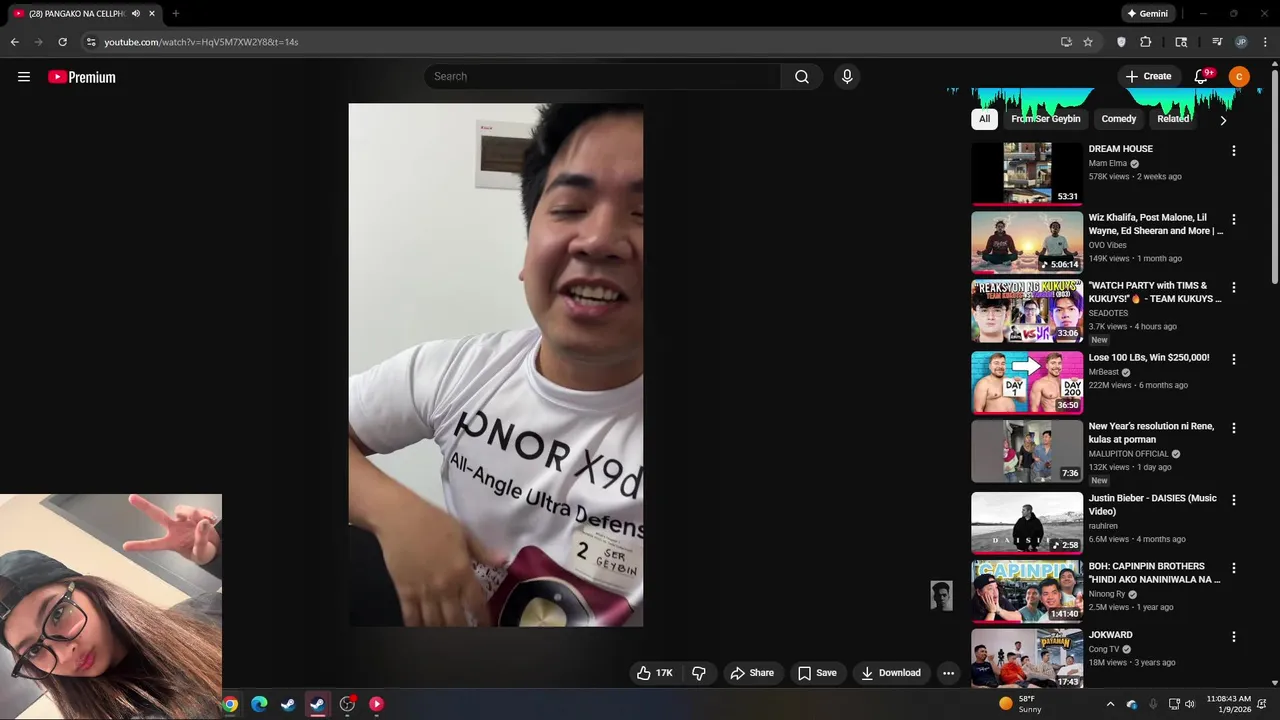
Task: Activate voice search microphone
Action: [847, 77]
